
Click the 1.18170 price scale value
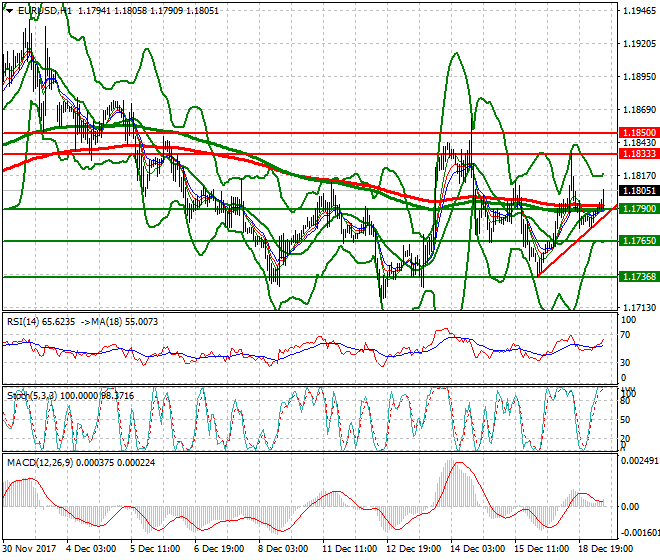pyautogui.click(x=639, y=176)
